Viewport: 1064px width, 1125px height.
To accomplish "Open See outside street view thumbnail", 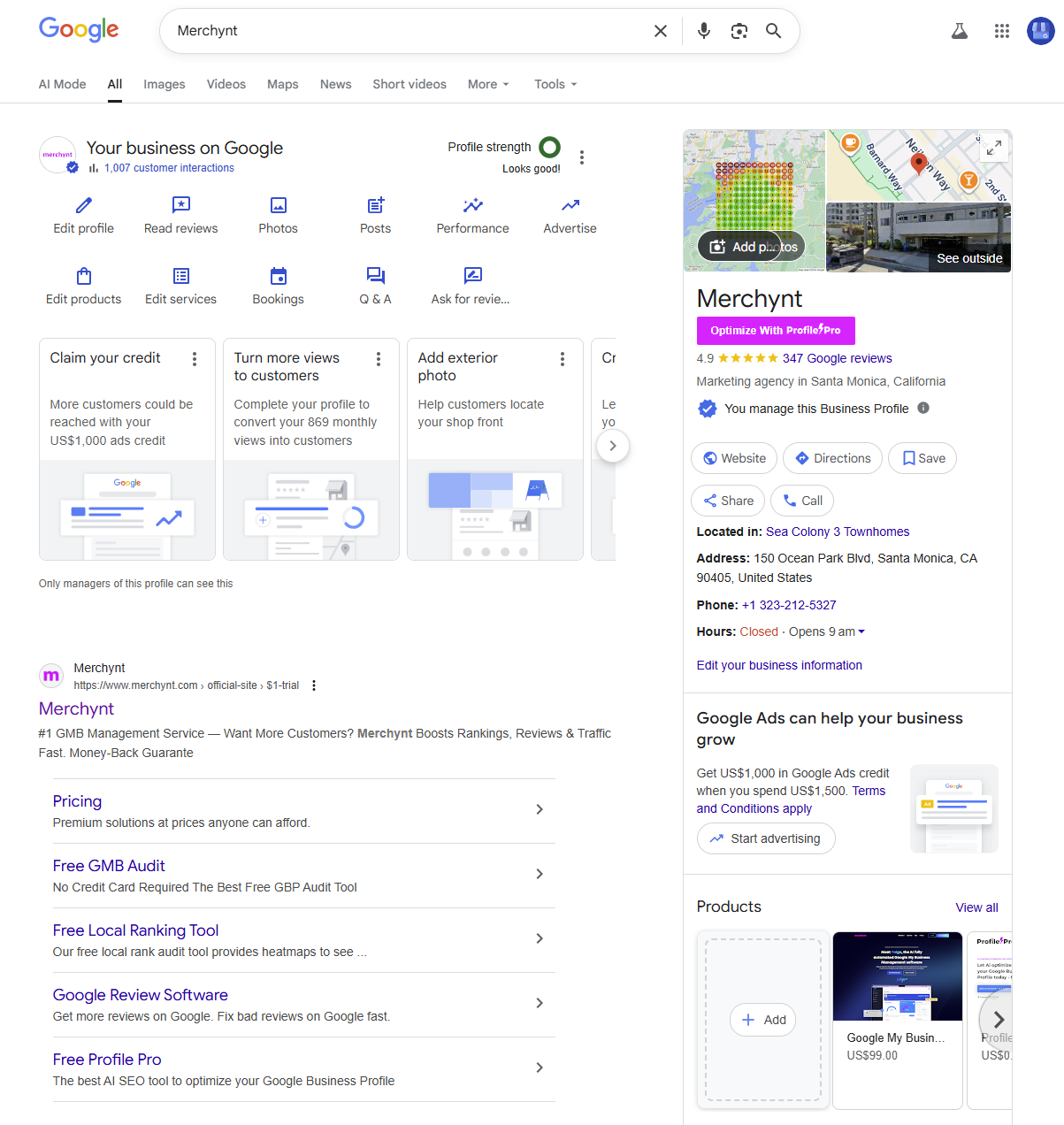I will coord(918,237).
